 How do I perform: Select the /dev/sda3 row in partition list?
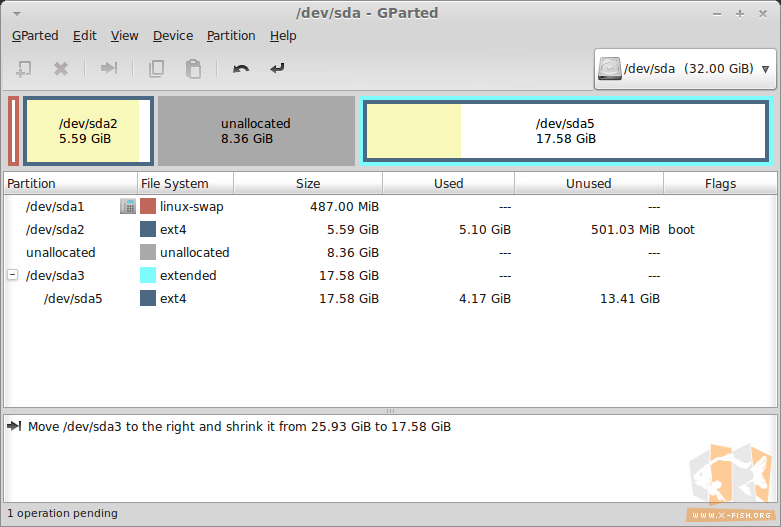[390, 275]
